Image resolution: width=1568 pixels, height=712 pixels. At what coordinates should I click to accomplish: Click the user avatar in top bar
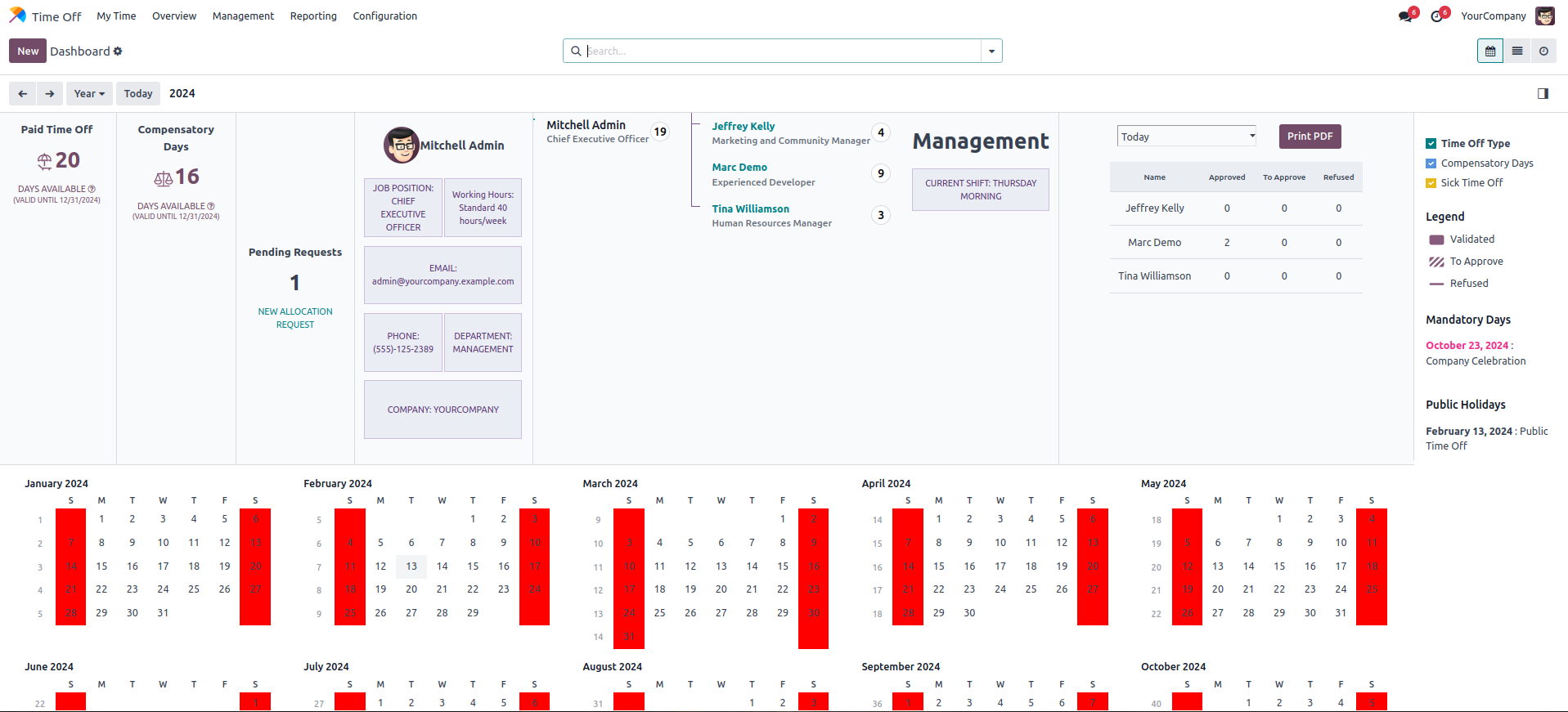coord(1545,16)
